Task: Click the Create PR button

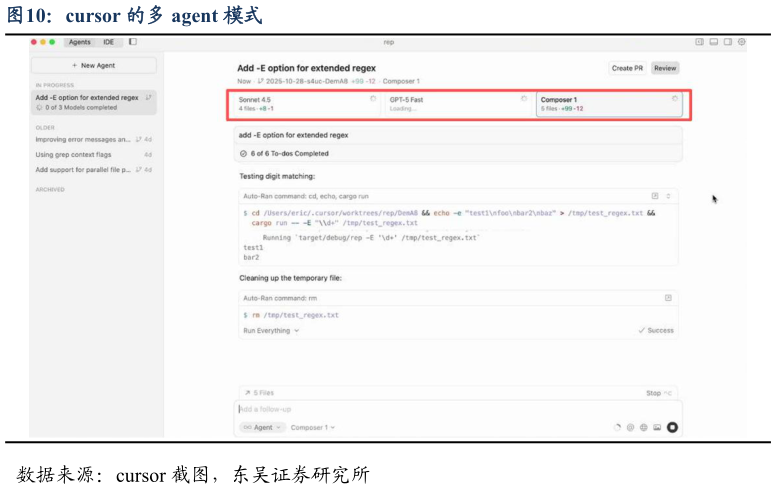Action: [x=627, y=68]
